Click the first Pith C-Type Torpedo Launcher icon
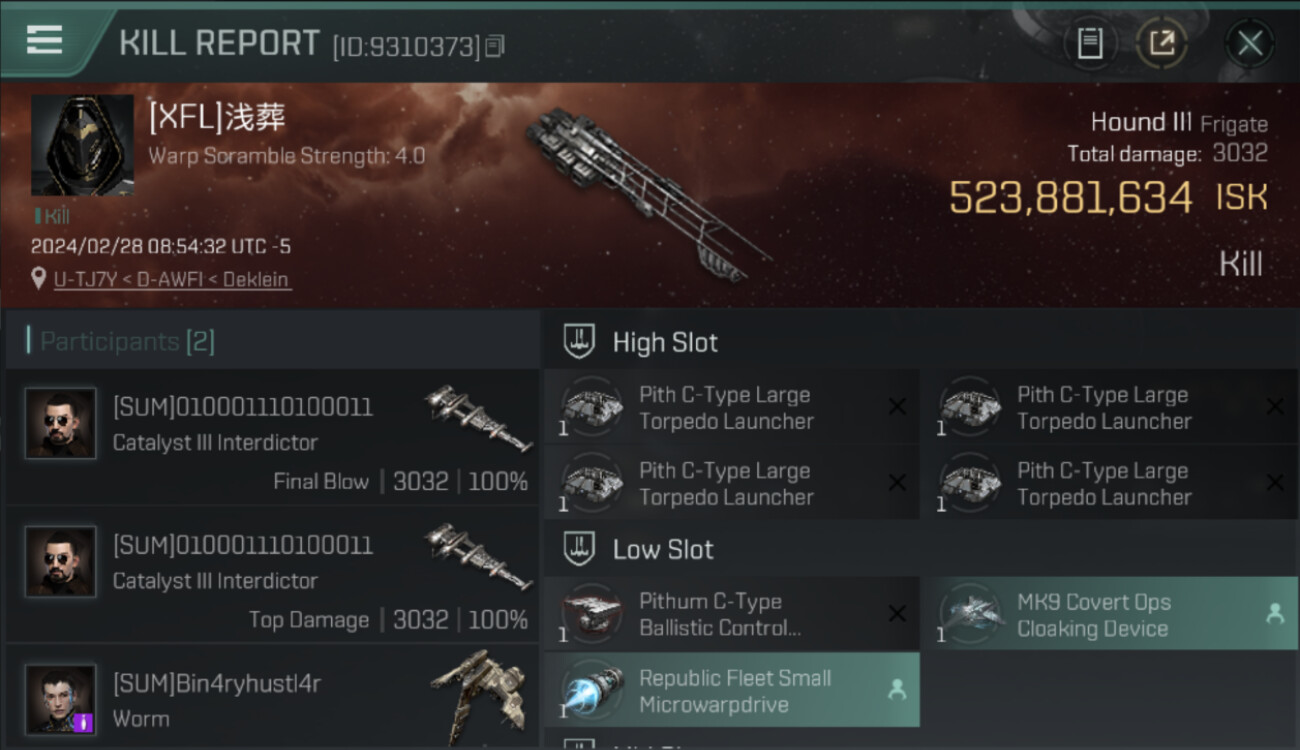This screenshot has width=1300, height=750. point(592,407)
